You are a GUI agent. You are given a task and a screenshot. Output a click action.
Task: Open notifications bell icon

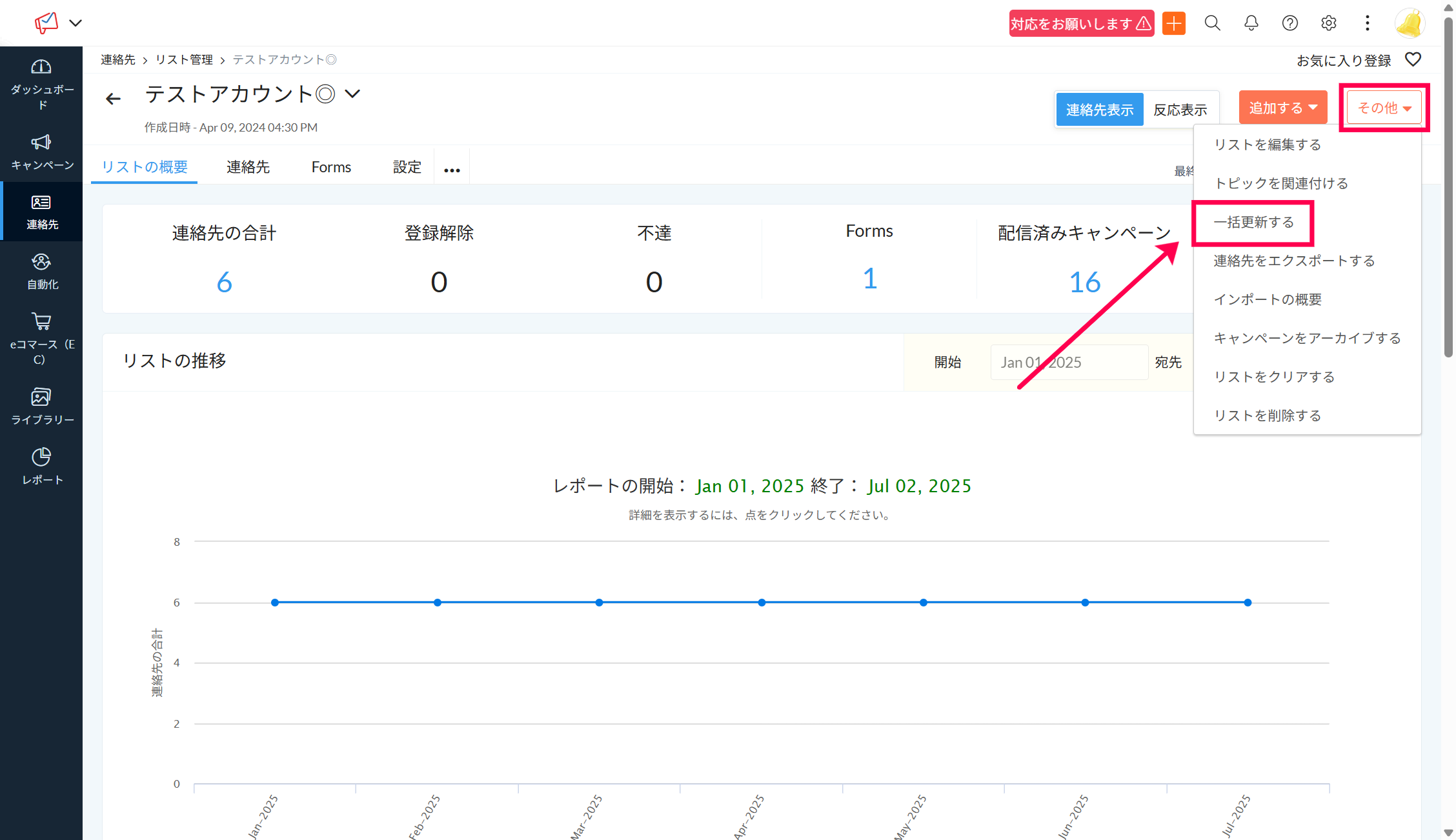click(1251, 23)
